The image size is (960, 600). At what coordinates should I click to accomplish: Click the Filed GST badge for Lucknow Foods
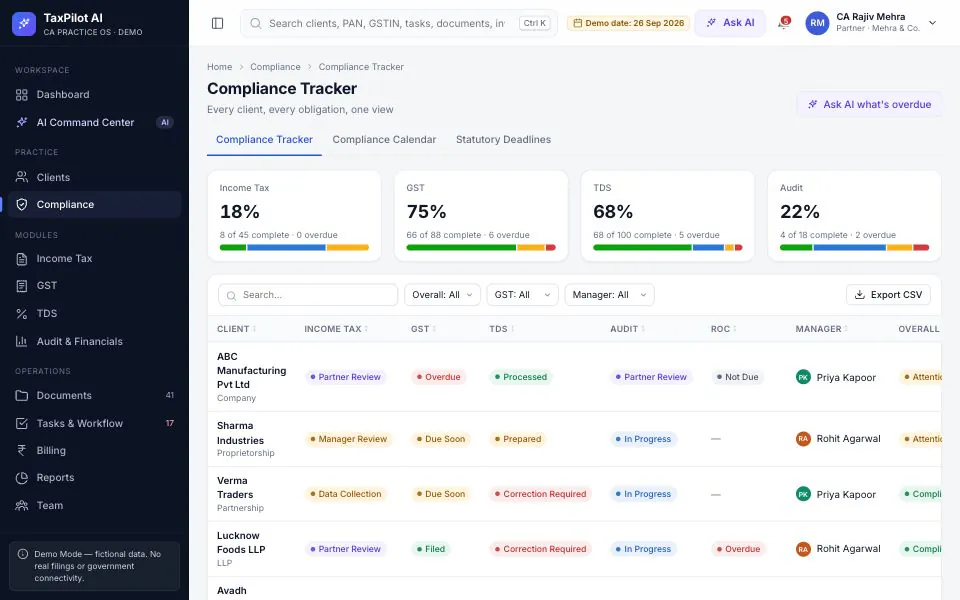pyautogui.click(x=431, y=549)
